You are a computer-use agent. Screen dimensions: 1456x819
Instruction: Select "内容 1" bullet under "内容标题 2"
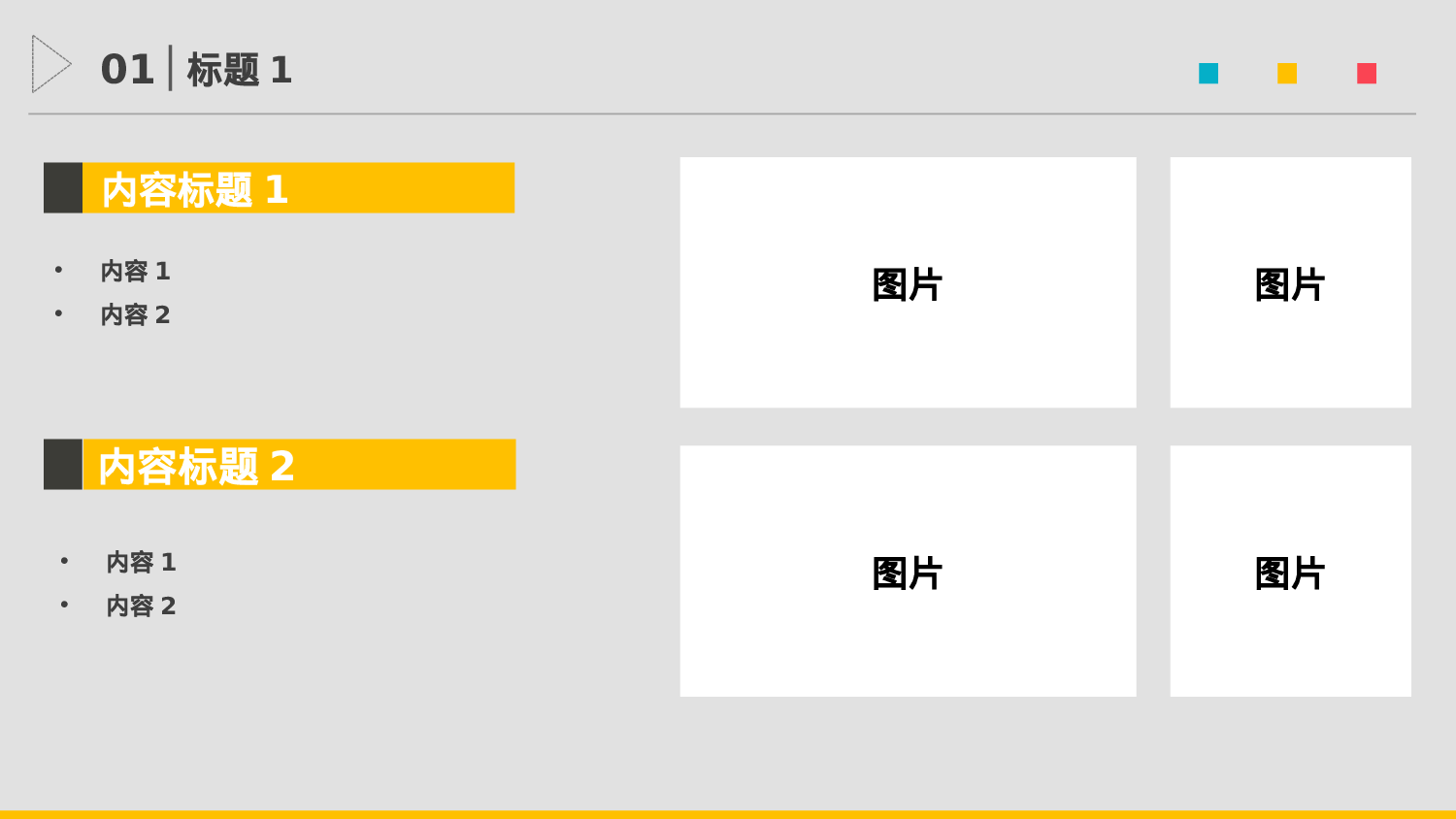tap(142, 563)
